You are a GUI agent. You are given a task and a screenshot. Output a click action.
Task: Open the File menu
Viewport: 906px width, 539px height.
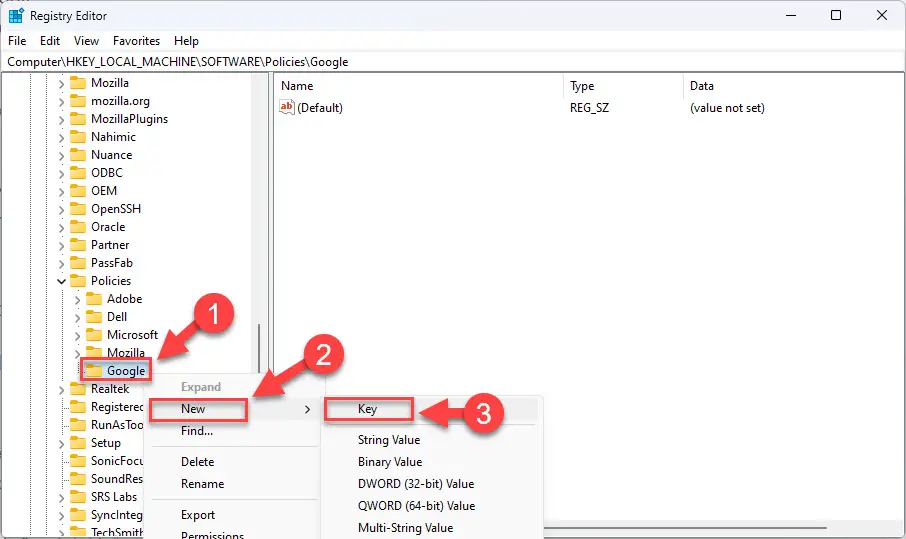coord(17,41)
